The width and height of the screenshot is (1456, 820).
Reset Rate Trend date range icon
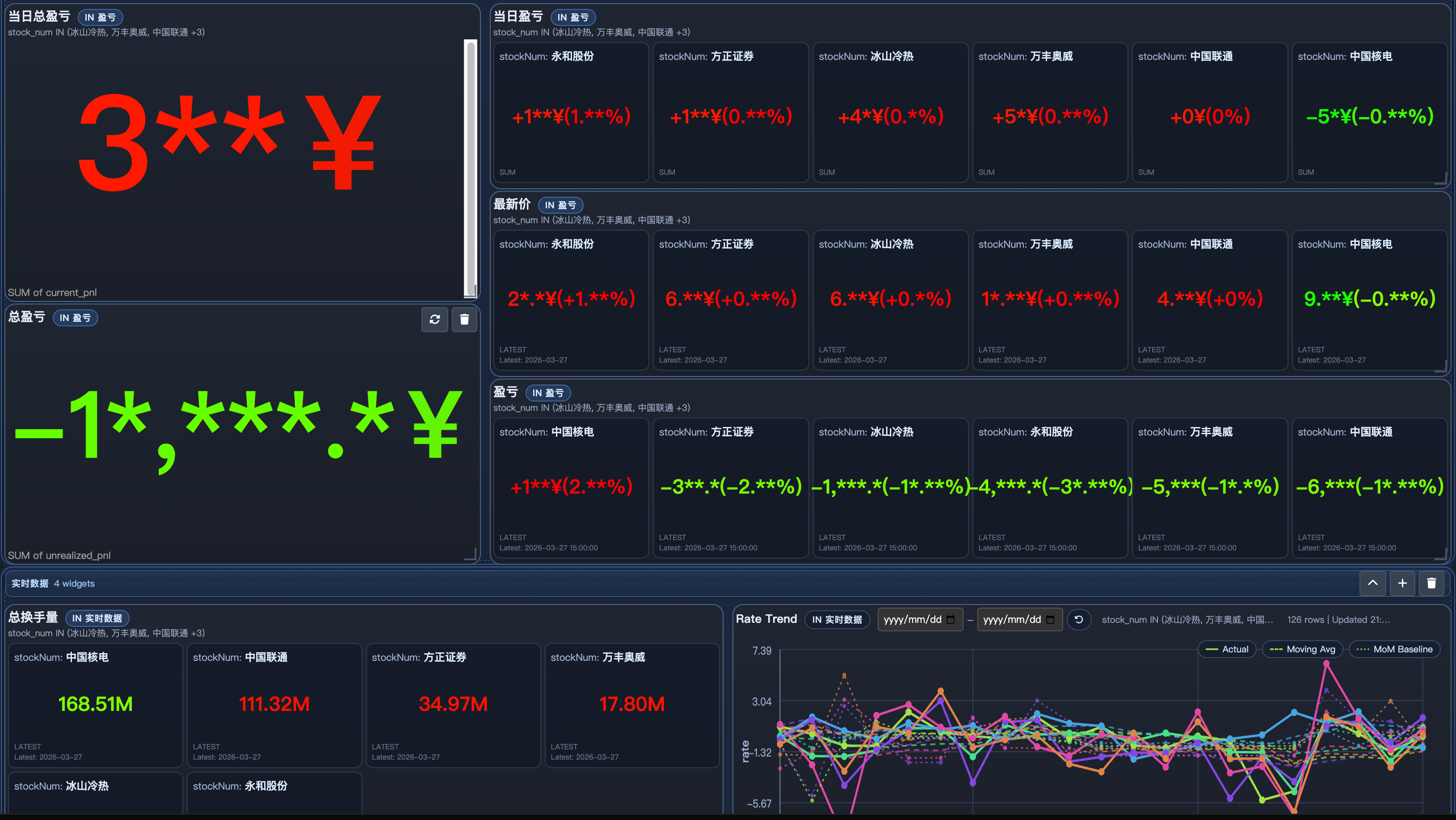click(x=1078, y=619)
